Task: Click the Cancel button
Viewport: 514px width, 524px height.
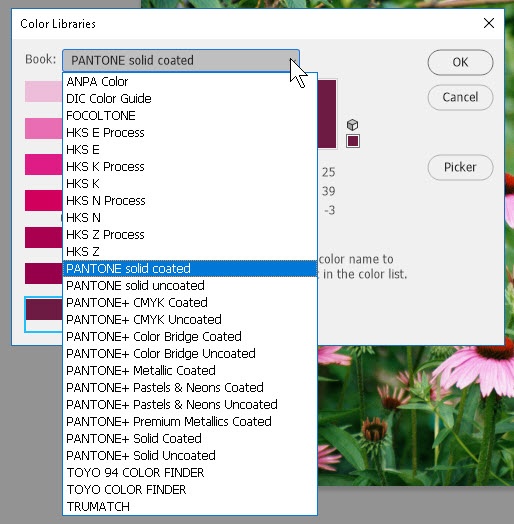Action: coord(460,97)
